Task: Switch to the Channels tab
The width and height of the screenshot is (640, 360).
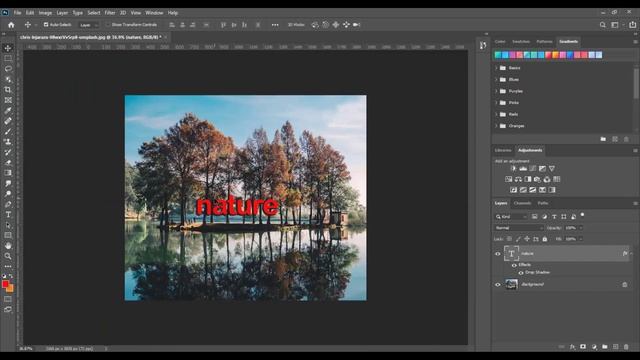Action: point(522,203)
